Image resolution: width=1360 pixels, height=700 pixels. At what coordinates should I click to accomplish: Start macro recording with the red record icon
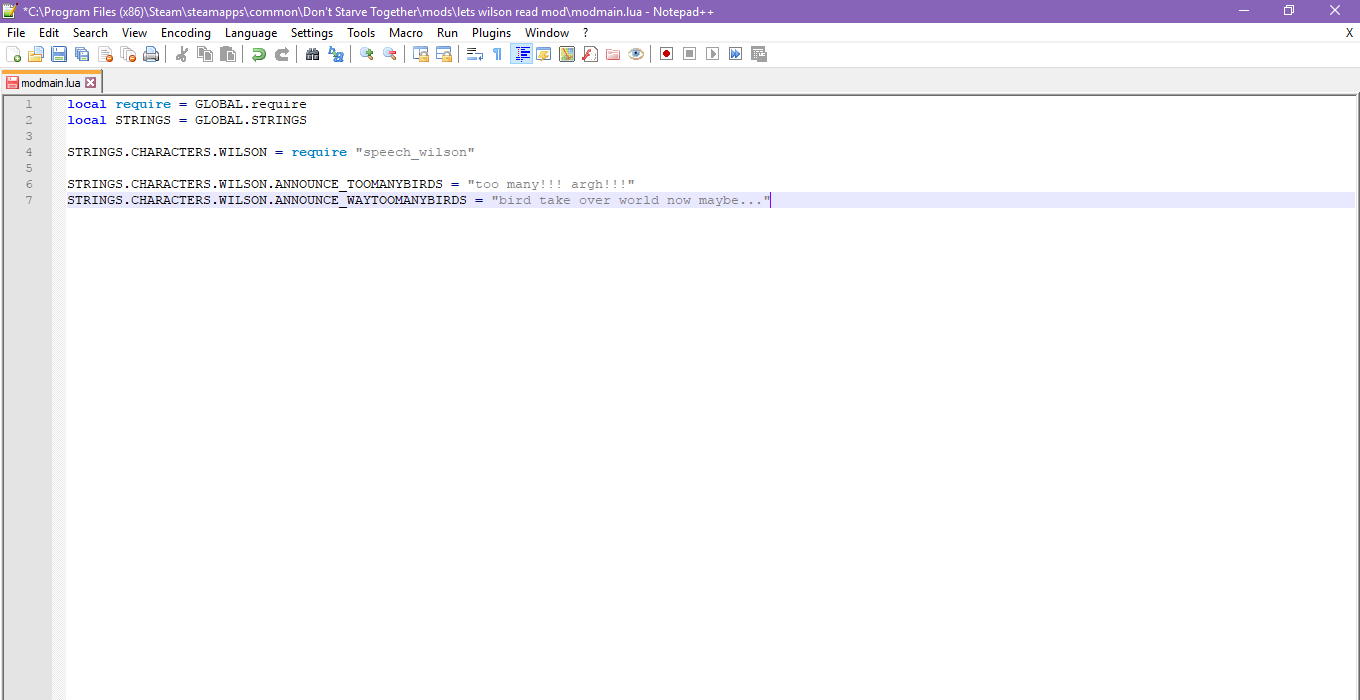[666, 54]
